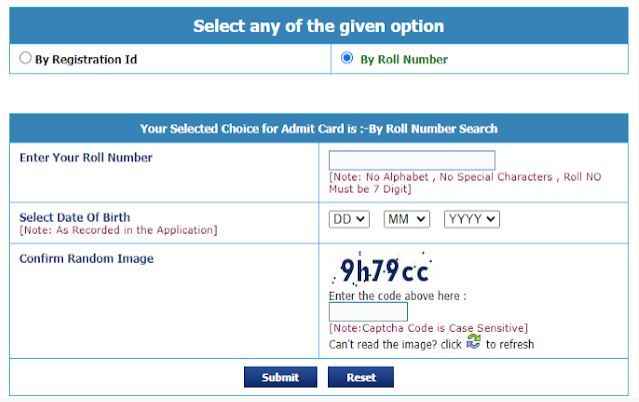
Task: Click the "Your Selected Choice for Admit Card" banner
Action: click(319, 129)
